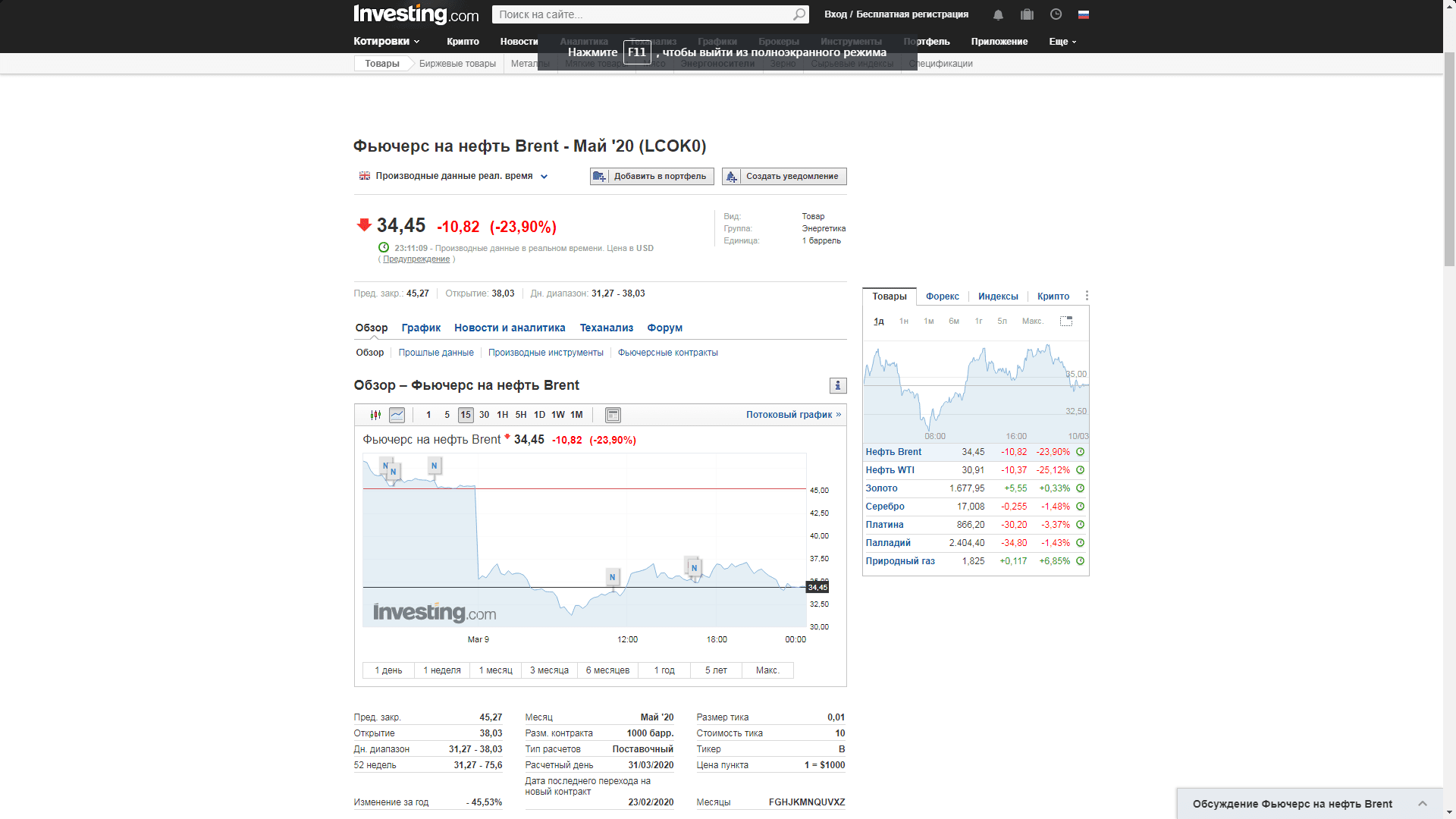
Task: Open the clock icon in header
Action: 1056,14
